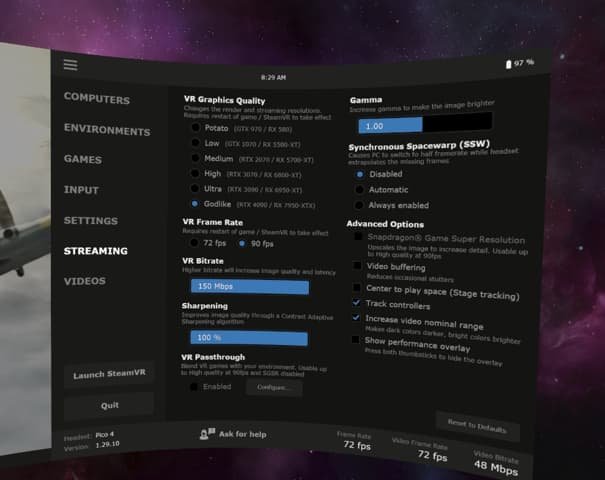Enable Video buffering checkbox

(357, 265)
